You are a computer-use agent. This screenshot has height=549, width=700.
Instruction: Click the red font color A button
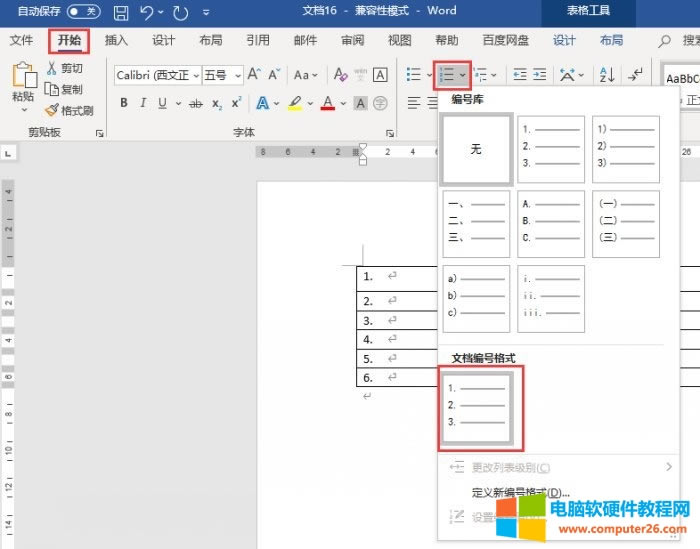(x=327, y=103)
